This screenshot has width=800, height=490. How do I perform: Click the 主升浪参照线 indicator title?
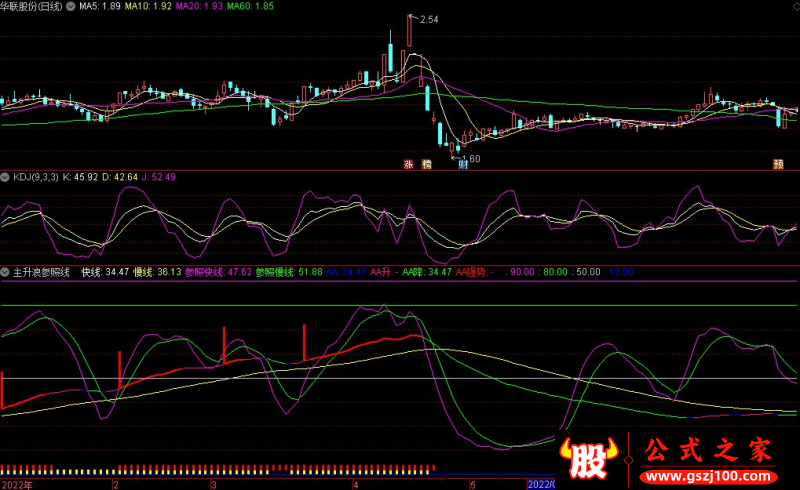coord(41,272)
